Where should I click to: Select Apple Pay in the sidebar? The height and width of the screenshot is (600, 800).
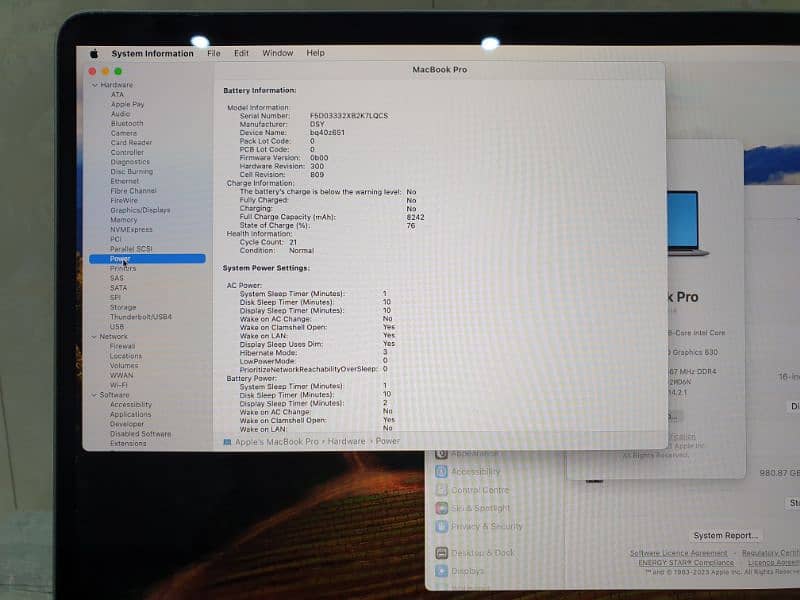[x=128, y=104]
